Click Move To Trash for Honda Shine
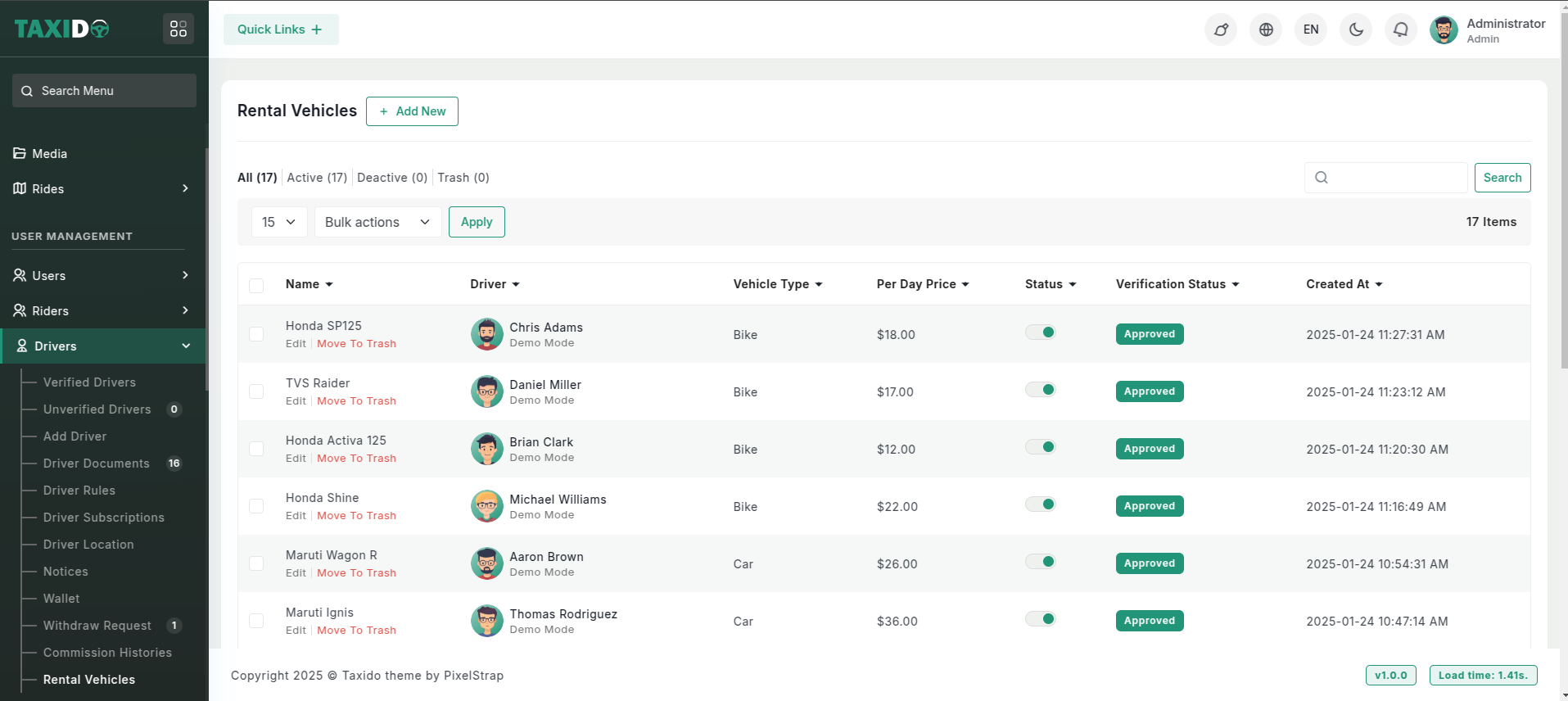 [356, 516]
